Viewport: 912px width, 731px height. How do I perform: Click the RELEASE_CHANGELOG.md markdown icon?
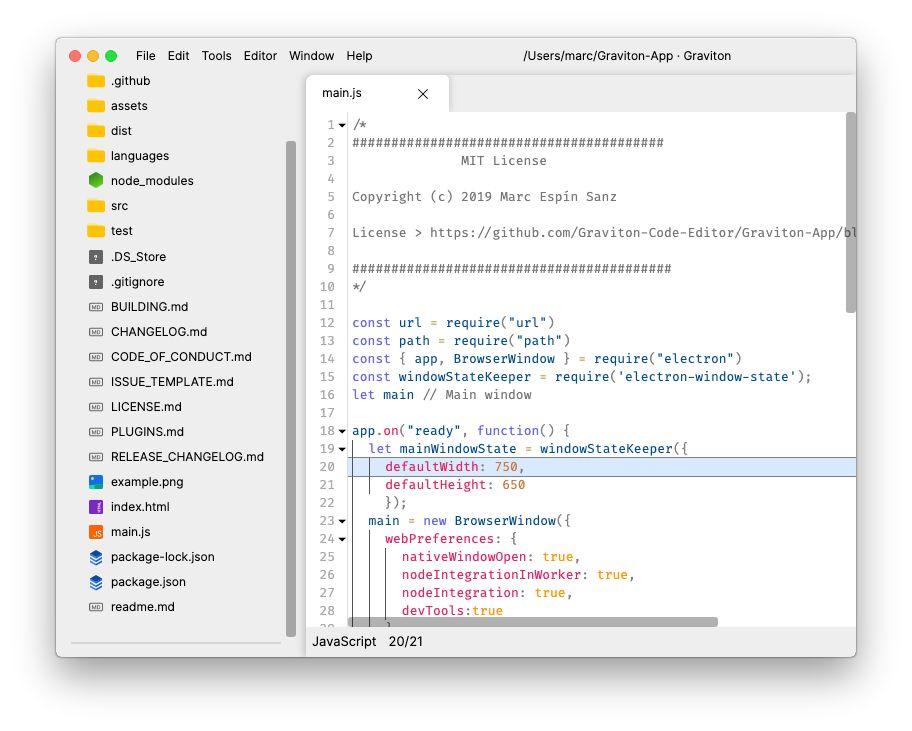point(96,457)
